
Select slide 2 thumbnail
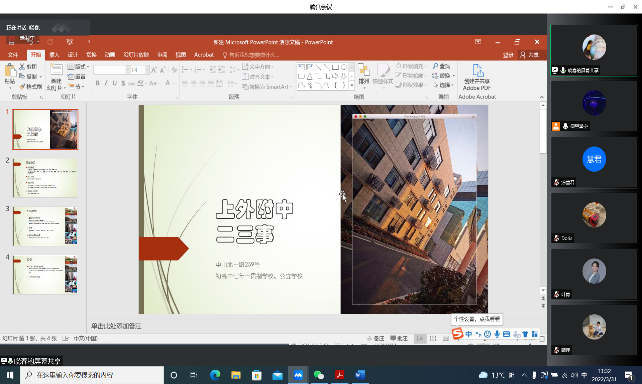(x=45, y=178)
